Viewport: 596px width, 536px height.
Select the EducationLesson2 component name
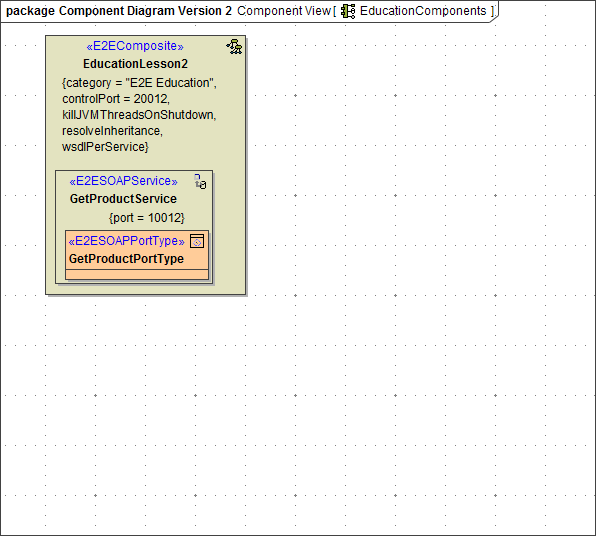tap(135, 64)
